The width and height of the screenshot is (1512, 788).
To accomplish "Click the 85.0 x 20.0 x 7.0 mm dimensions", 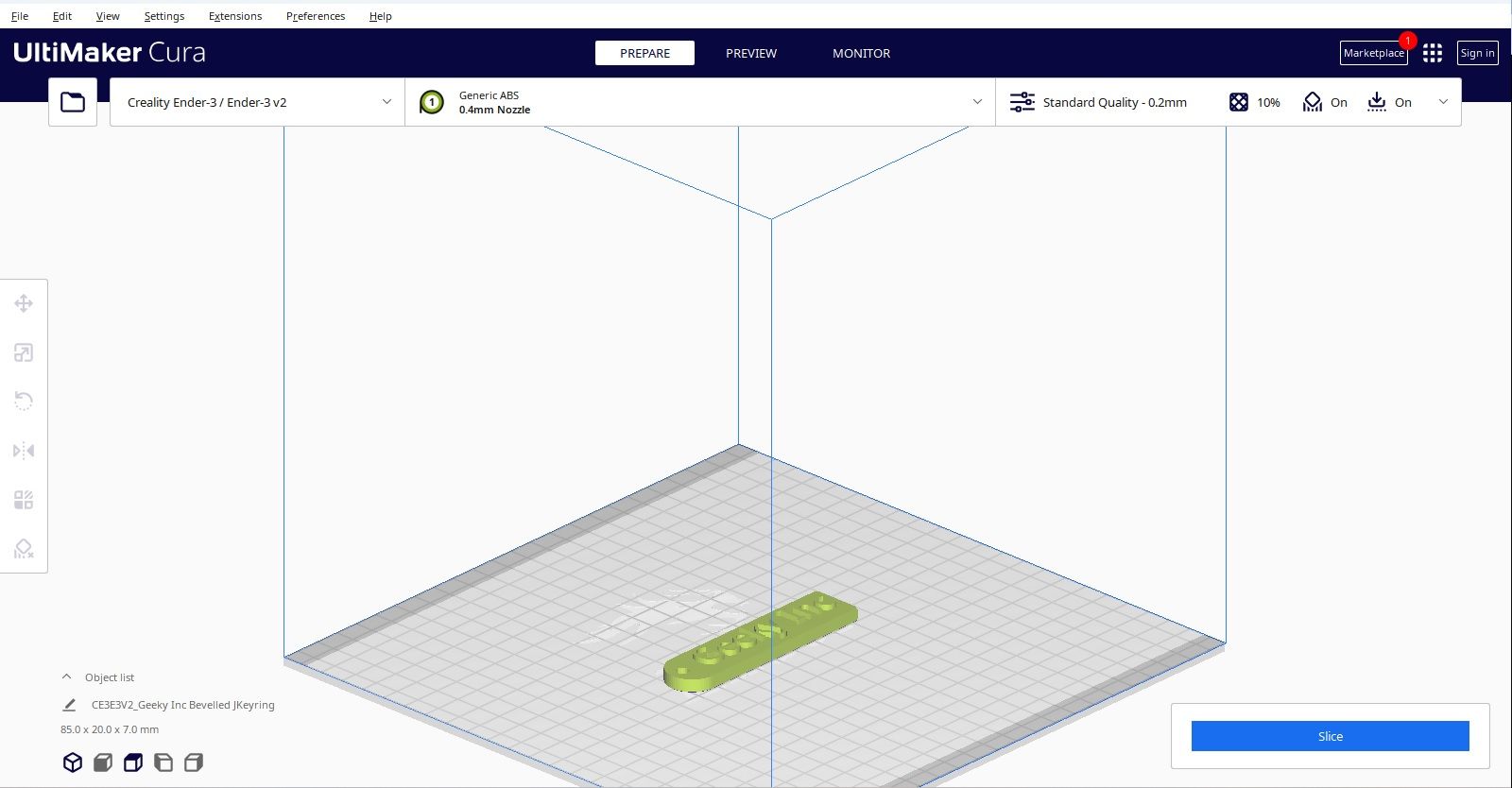I will pos(110,729).
